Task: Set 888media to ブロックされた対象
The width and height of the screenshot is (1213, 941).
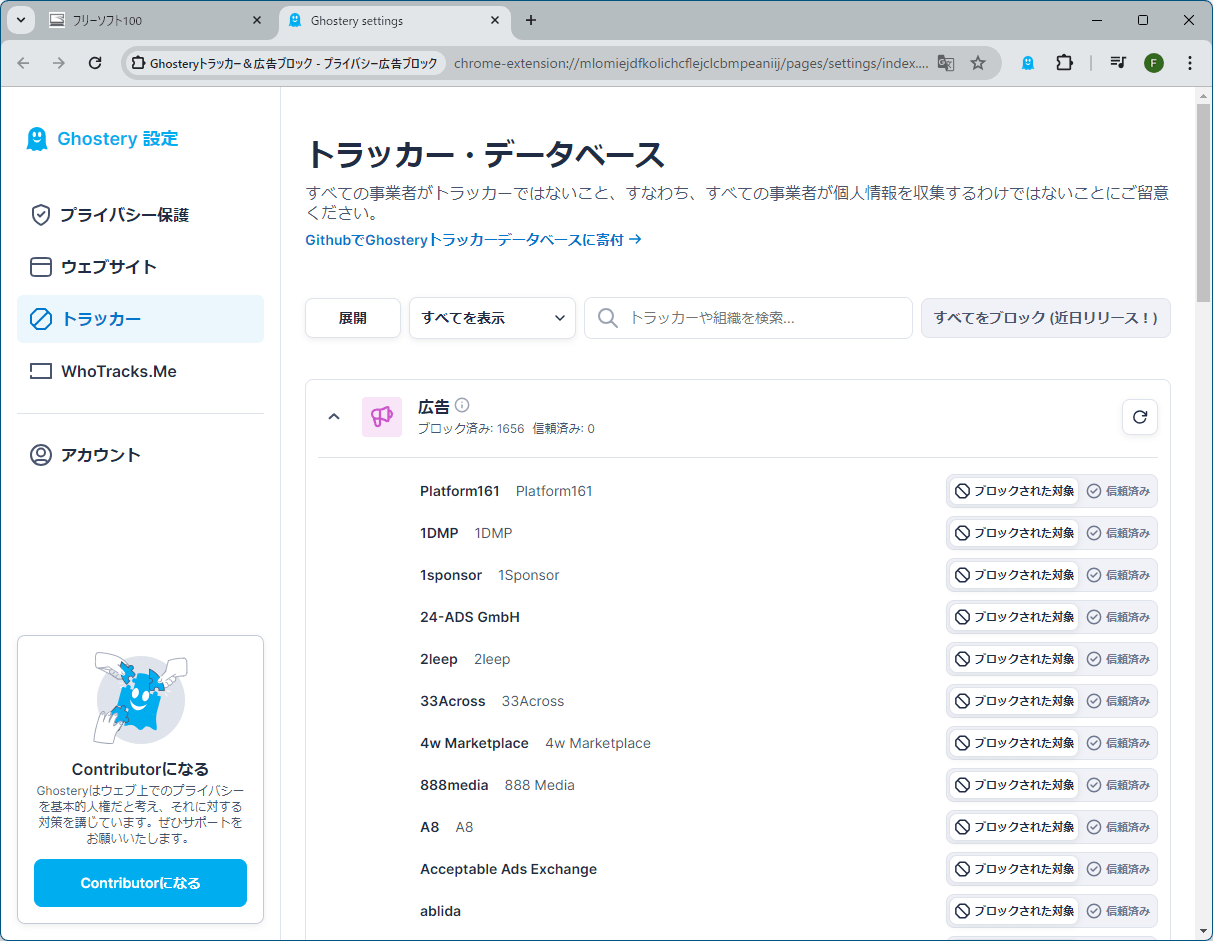Action: 1014,785
